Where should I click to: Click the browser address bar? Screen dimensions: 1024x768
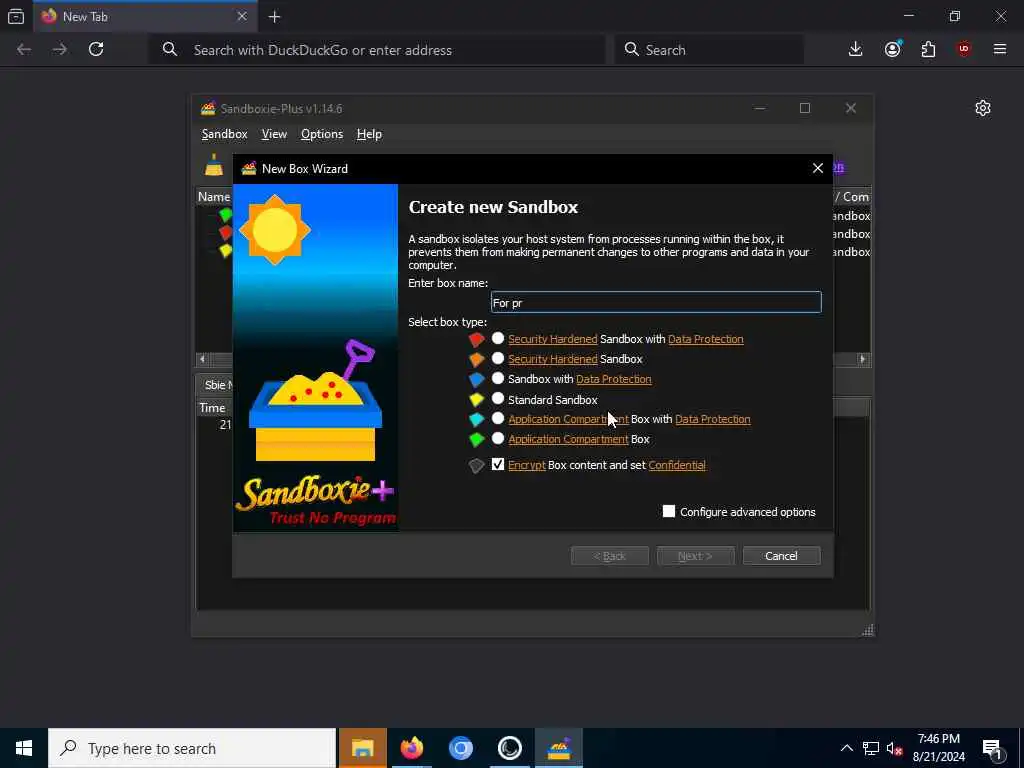point(377,50)
